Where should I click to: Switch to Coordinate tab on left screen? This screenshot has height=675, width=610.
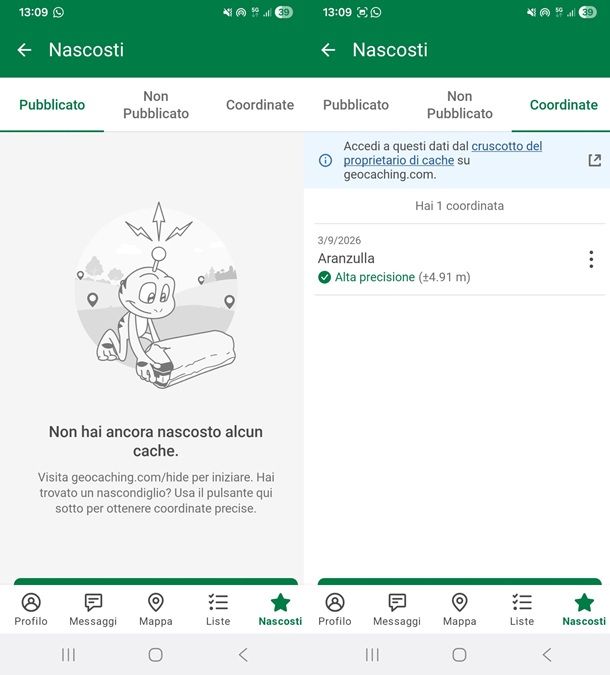coord(260,105)
